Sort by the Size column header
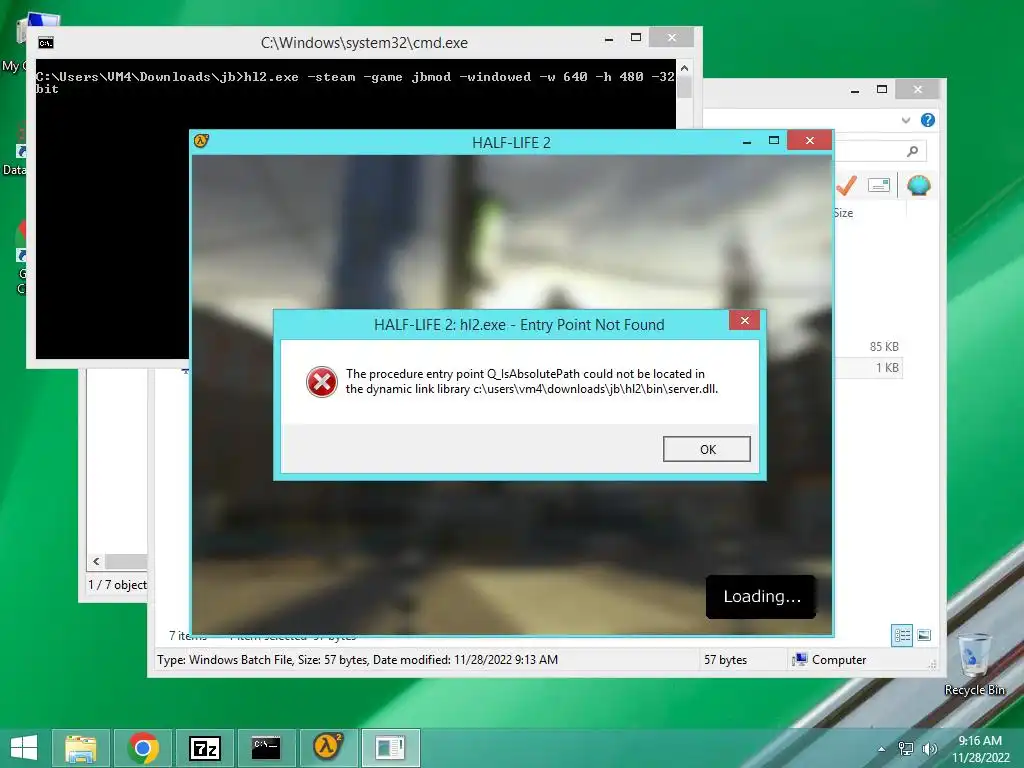The image size is (1024, 768). (843, 213)
